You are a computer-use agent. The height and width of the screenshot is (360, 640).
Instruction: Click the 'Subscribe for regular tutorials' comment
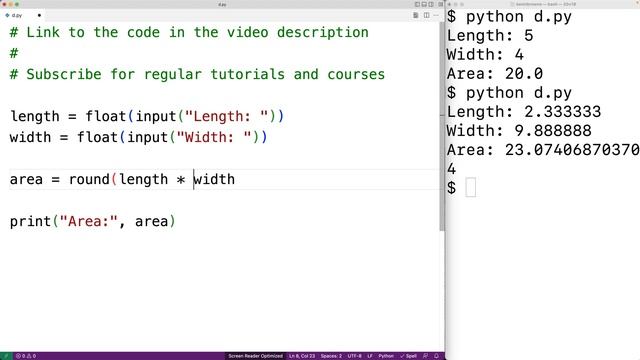(197, 74)
